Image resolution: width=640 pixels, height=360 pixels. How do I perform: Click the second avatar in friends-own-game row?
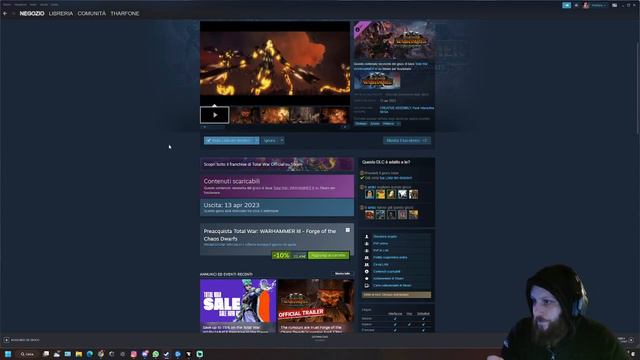click(x=380, y=215)
